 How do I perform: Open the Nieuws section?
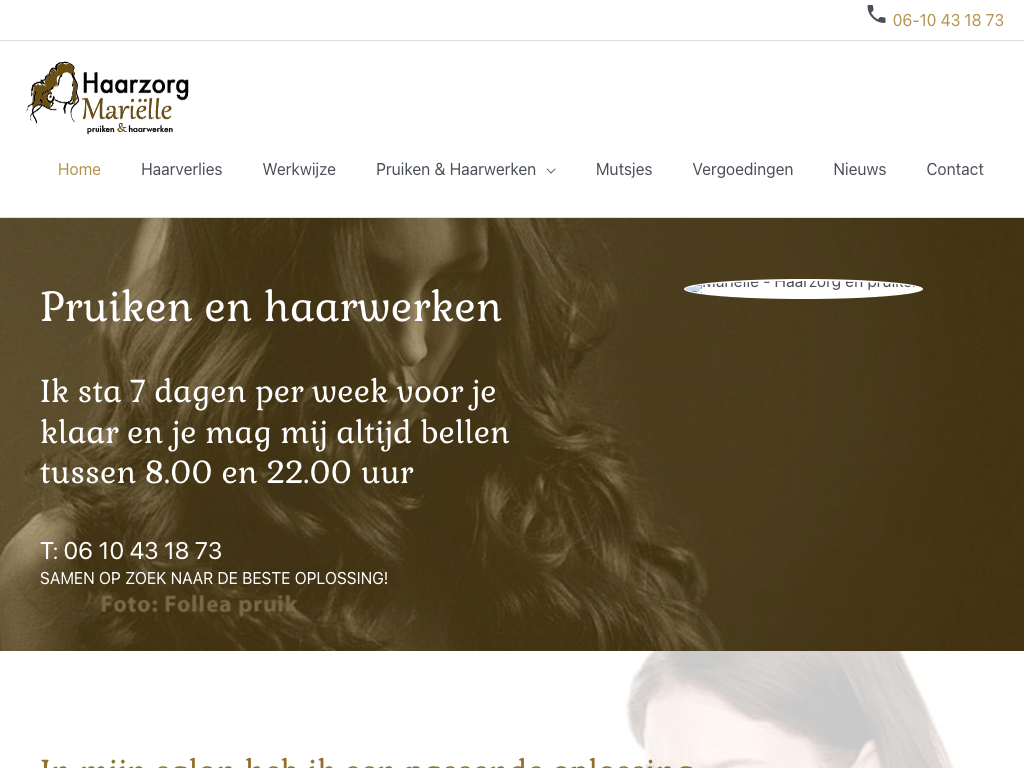coord(859,169)
